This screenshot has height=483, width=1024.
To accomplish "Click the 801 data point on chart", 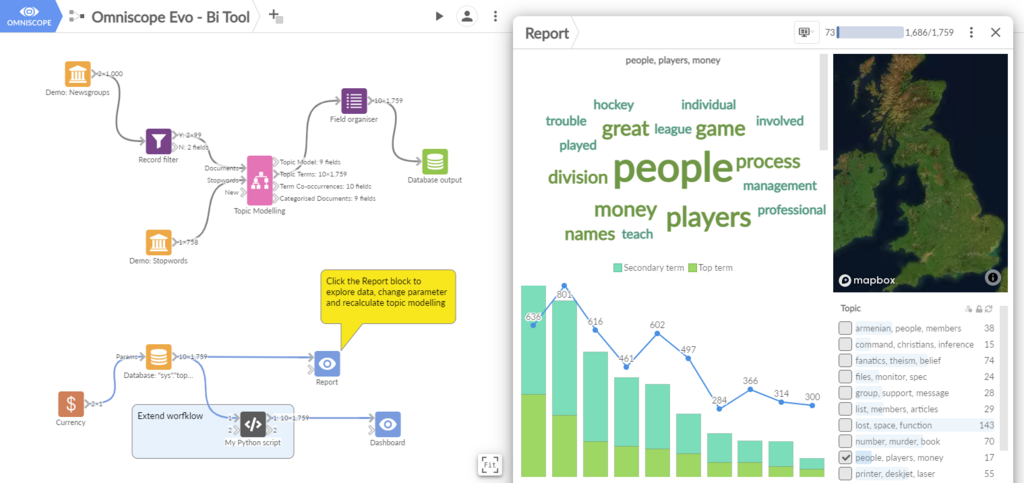I will [564, 286].
